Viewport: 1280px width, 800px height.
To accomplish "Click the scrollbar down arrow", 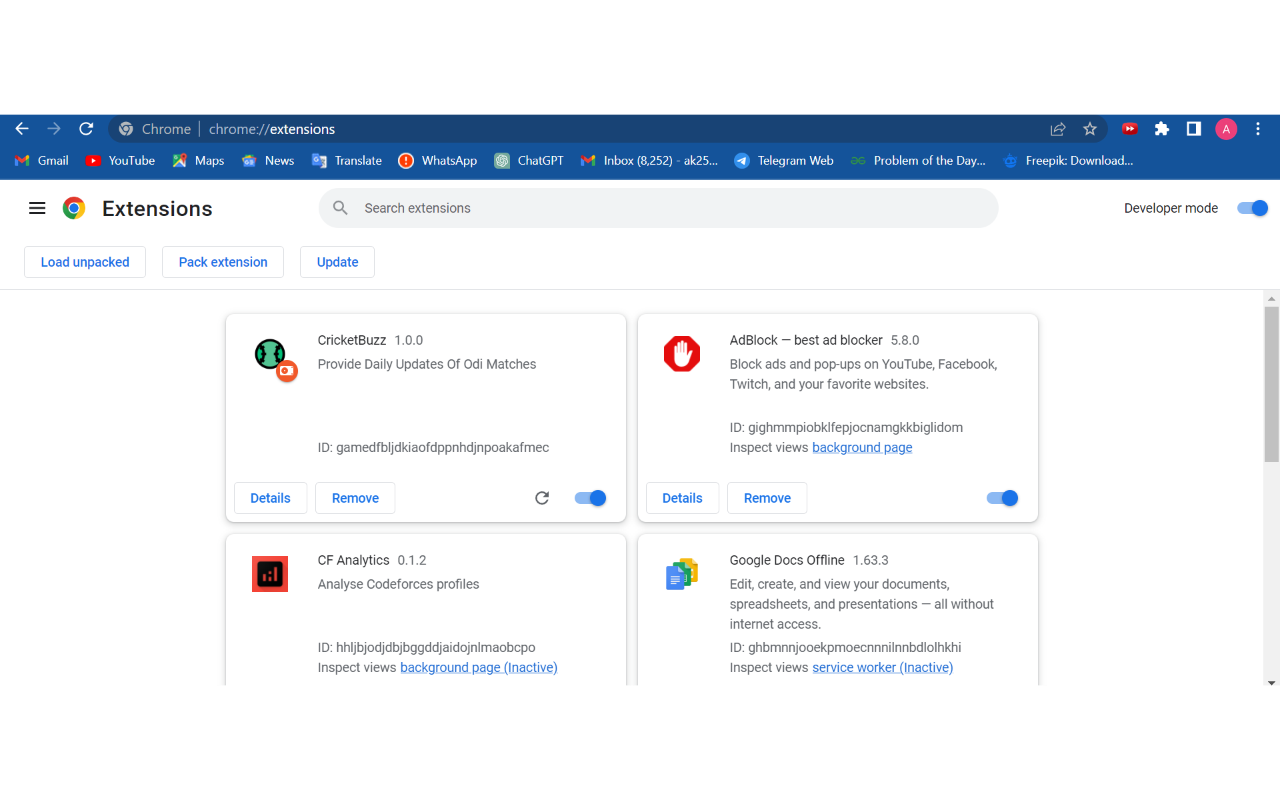I will click(x=1272, y=682).
